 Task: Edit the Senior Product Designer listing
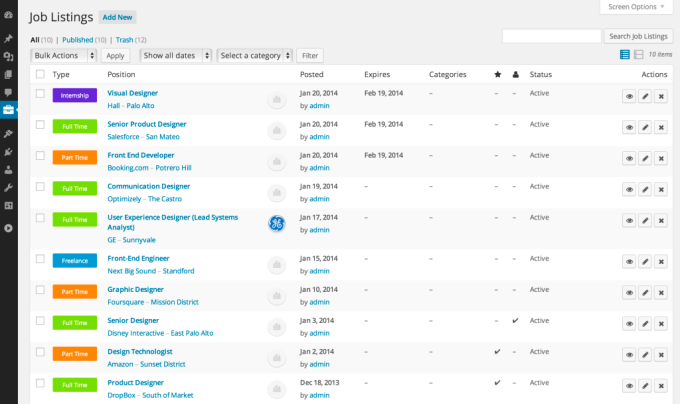(x=645, y=127)
